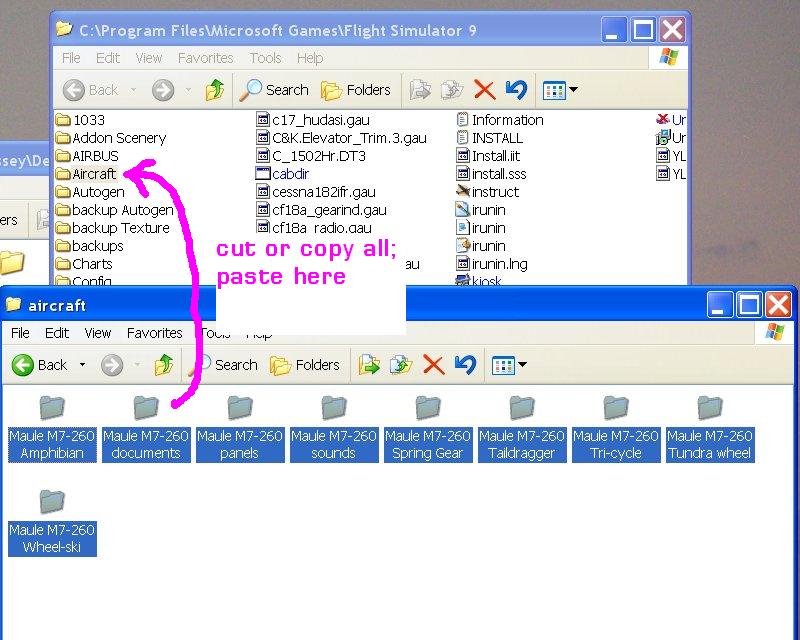Image resolution: width=800 pixels, height=640 pixels.
Task: Click Copy To icon in Flight Simulator 9 window
Action: pyautogui.click(x=452, y=90)
